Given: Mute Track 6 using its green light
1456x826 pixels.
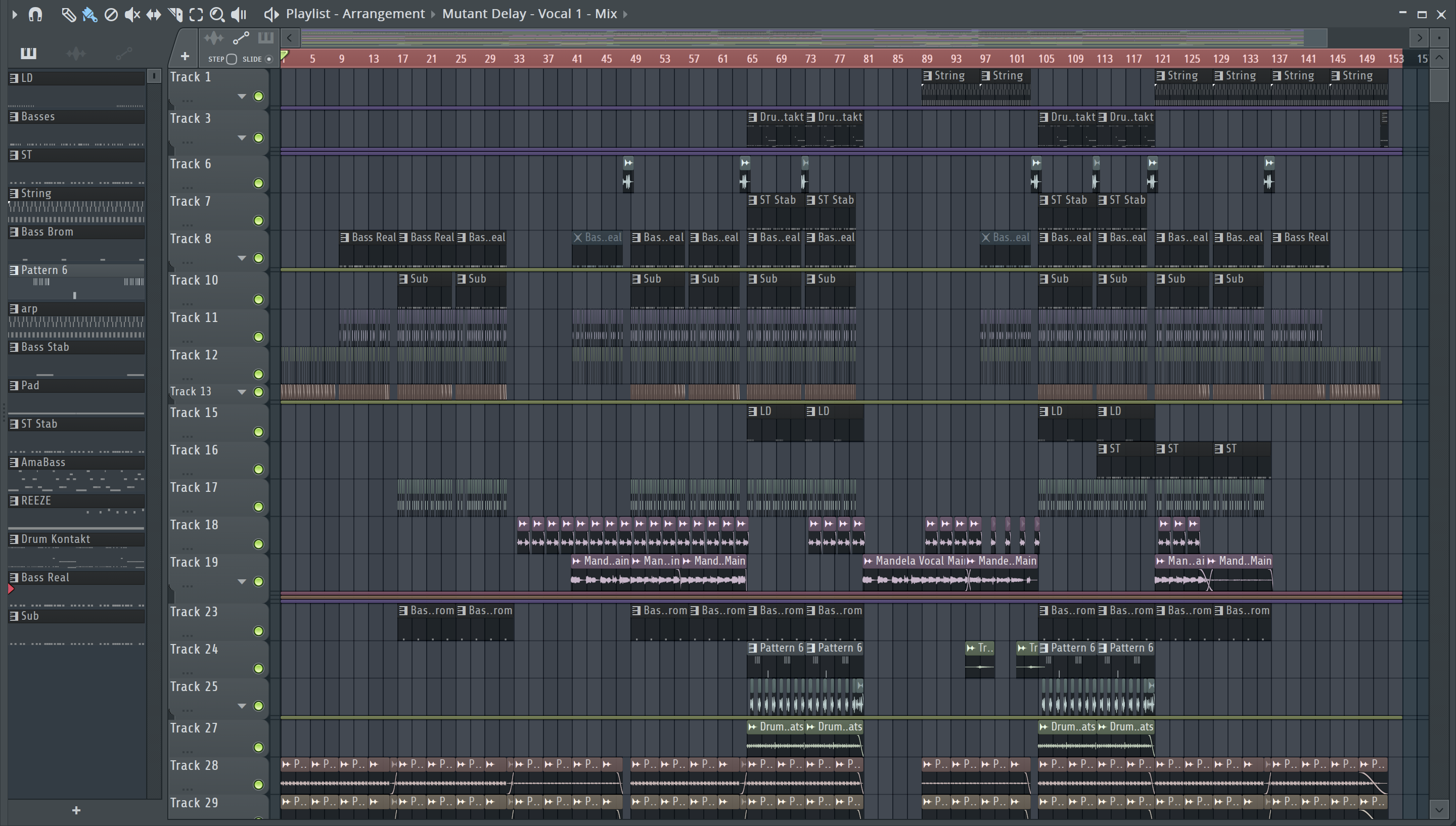Looking at the screenshot, I should (x=259, y=183).
